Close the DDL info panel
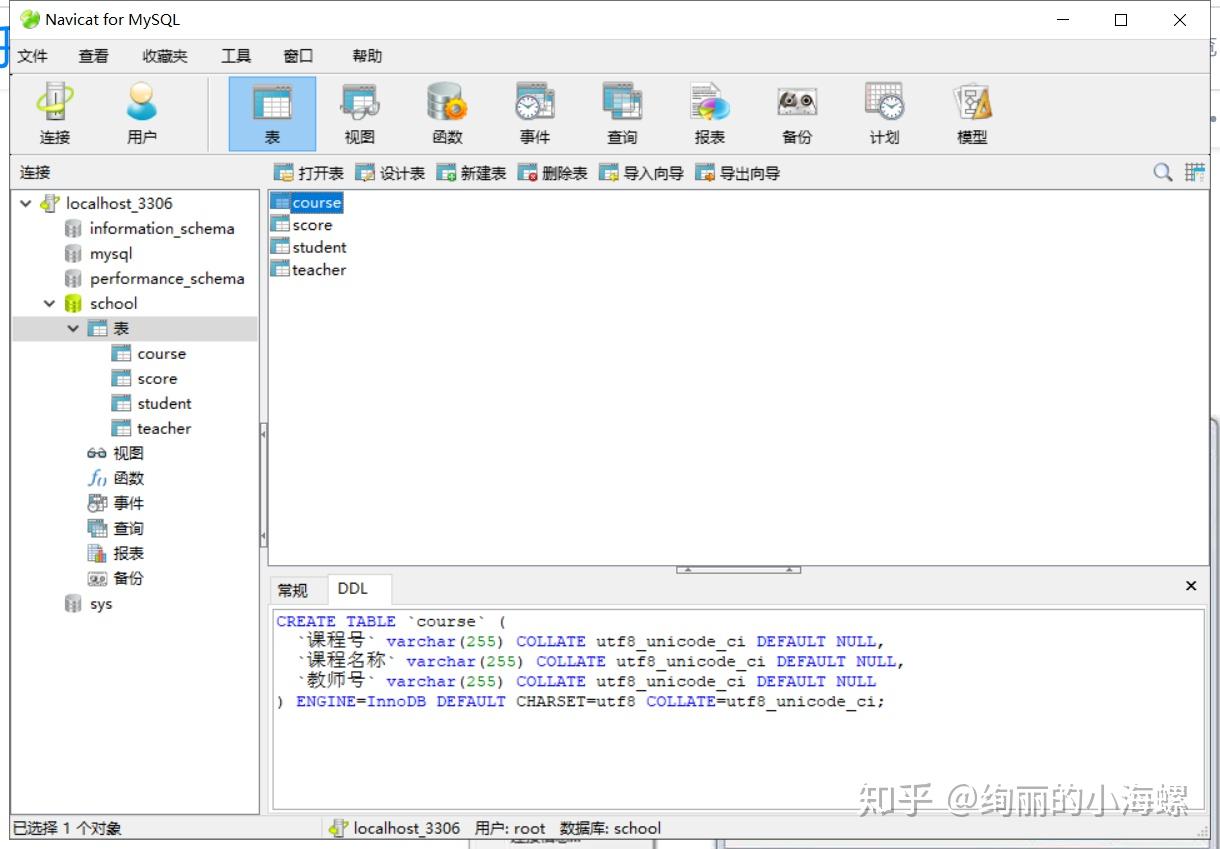Viewport: 1220px width, 849px height. click(1191, 586)
